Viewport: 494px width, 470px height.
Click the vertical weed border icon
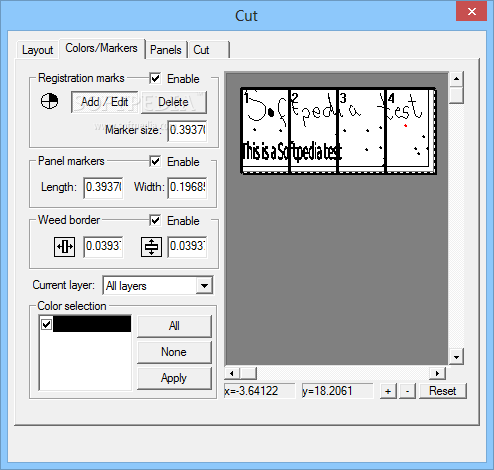tap(151, 247)
